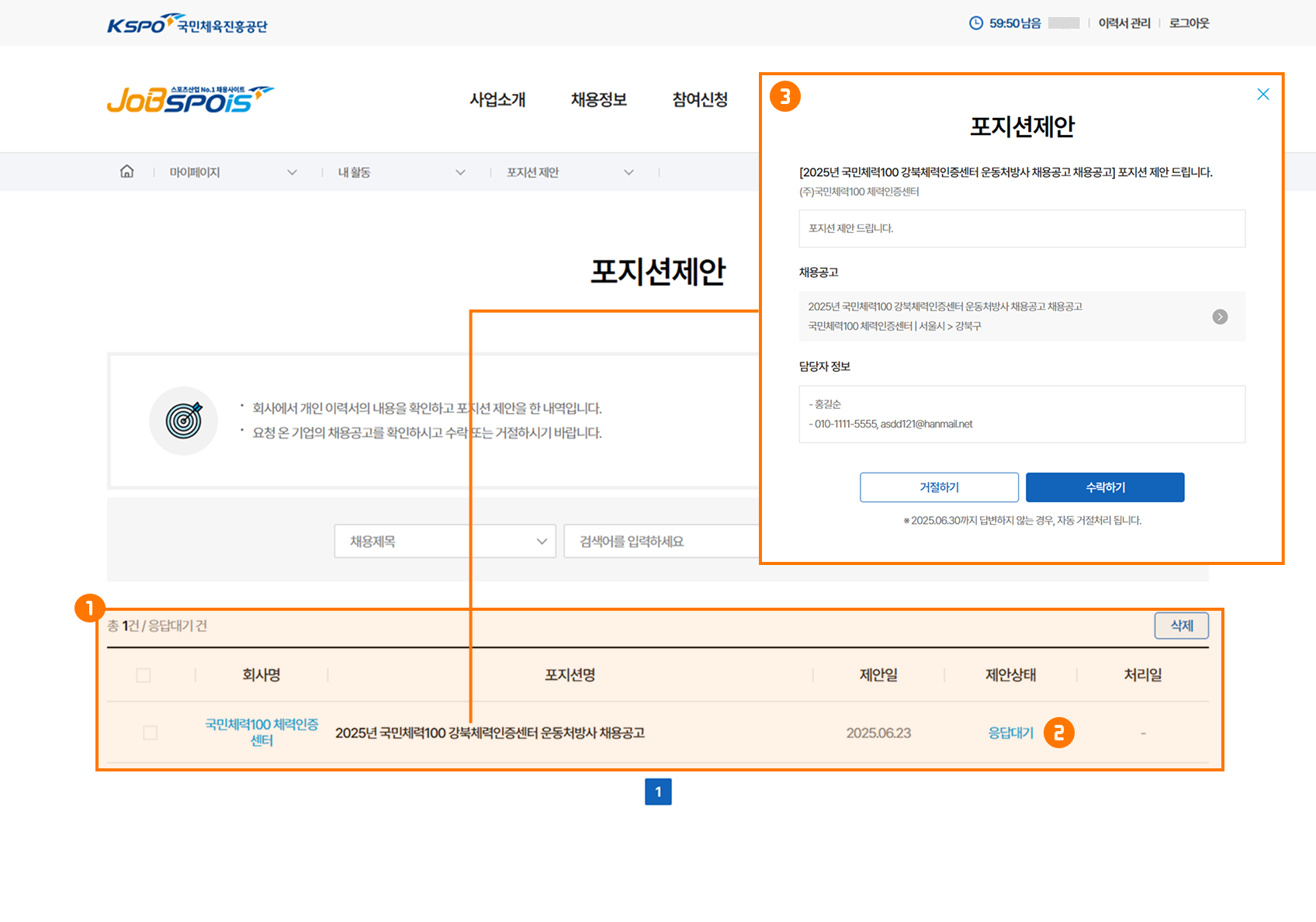This screenshot has height=922, width=1316.
Task: Click the 수락하기 button
Action: [x=1104, y=487]
